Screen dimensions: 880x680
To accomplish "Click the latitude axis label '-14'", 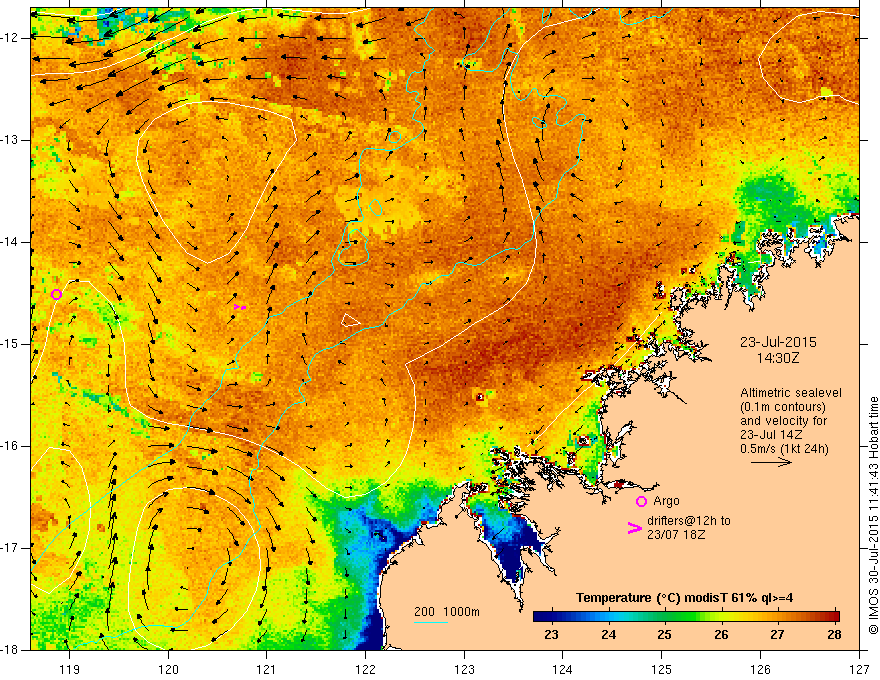I will tap(11, 242).
